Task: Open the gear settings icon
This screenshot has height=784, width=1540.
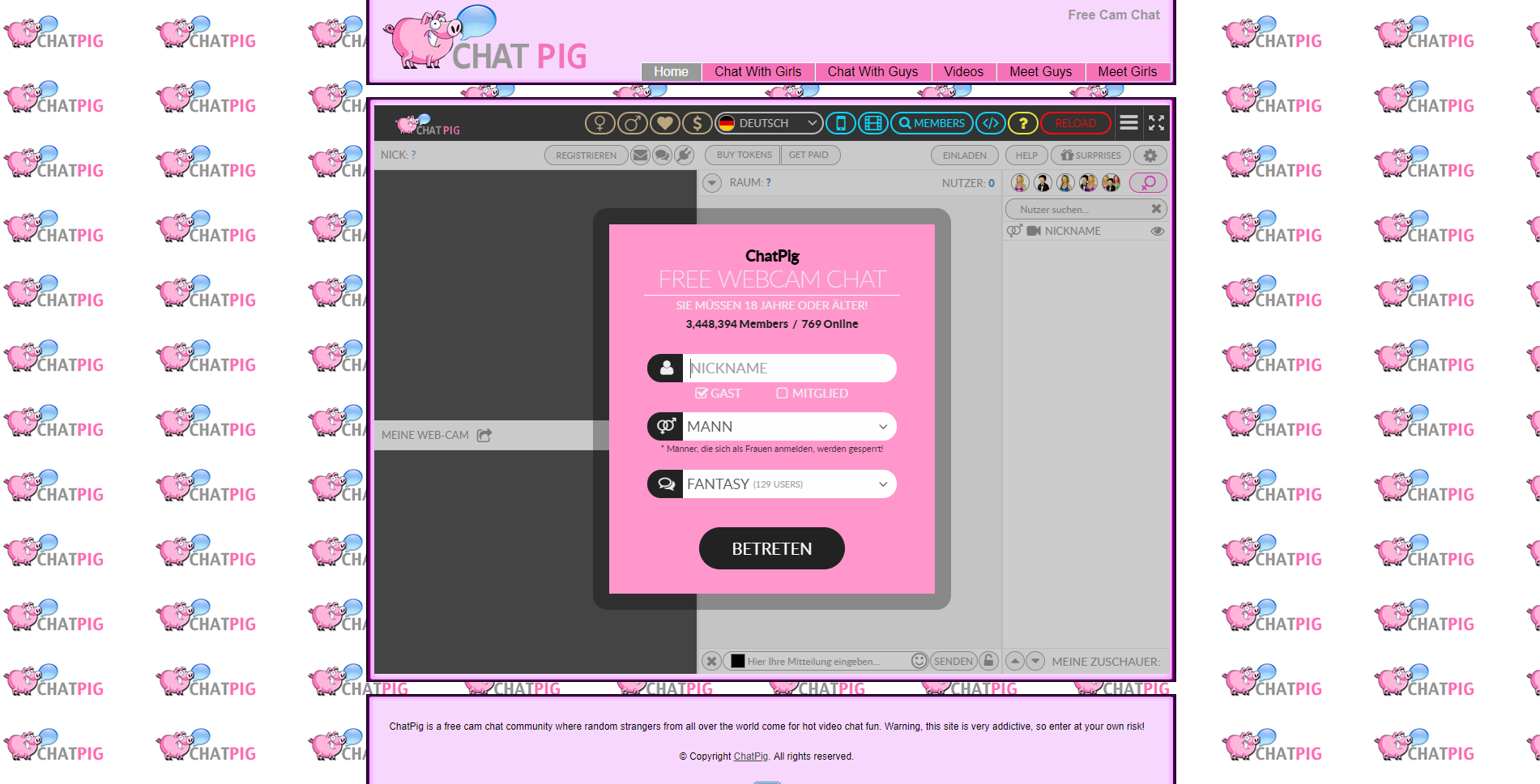Action: click(x=1150, y=155)
